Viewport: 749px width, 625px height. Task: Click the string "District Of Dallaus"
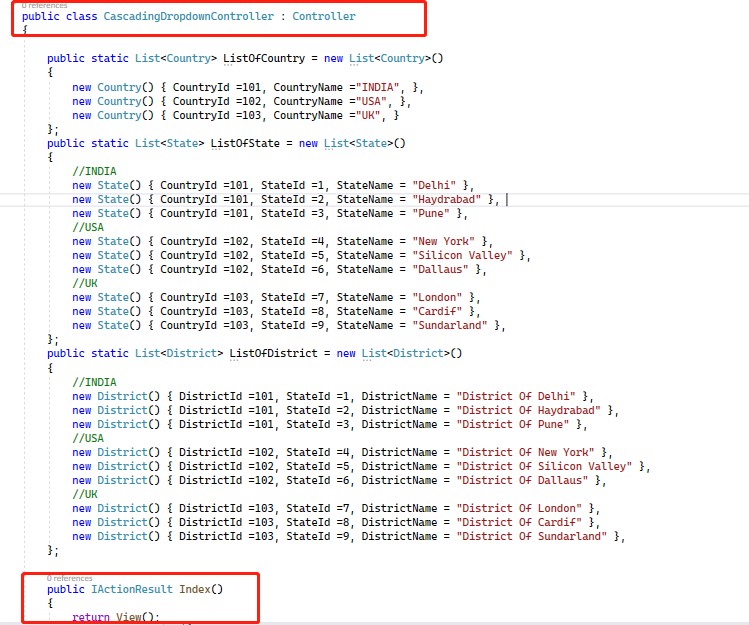click(x=522, y=480)
